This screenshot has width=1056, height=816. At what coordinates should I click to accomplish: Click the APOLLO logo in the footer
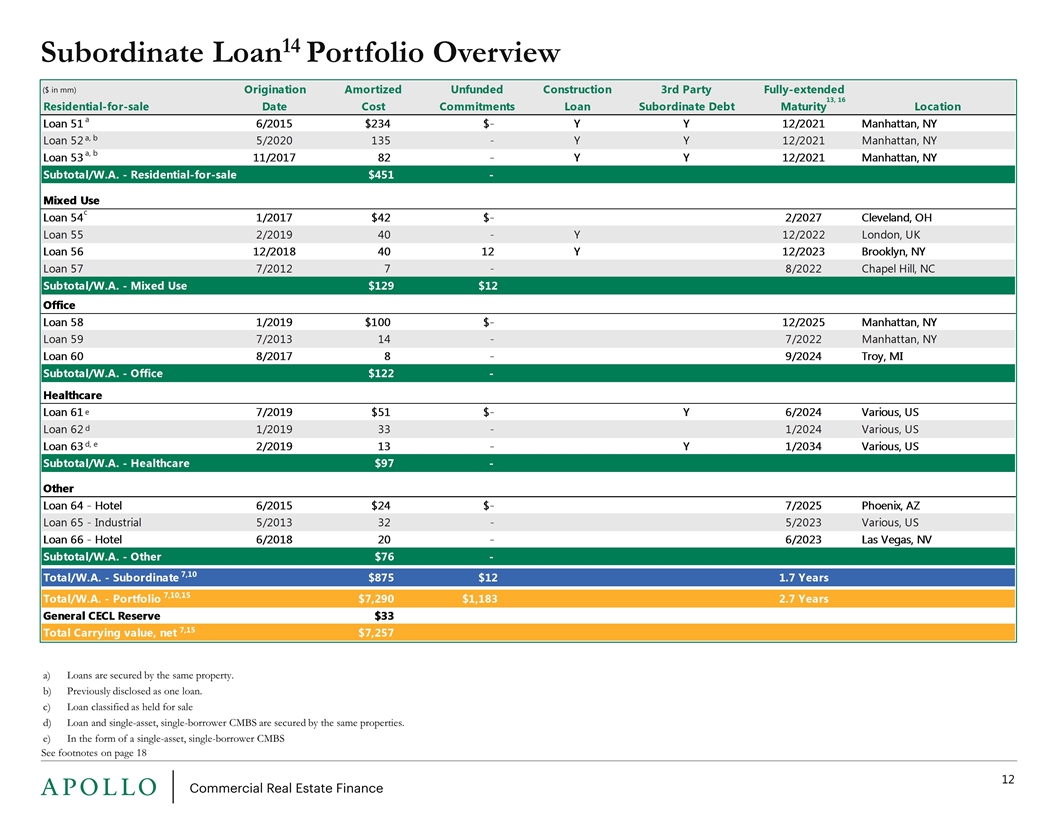(x=99, y=787)
